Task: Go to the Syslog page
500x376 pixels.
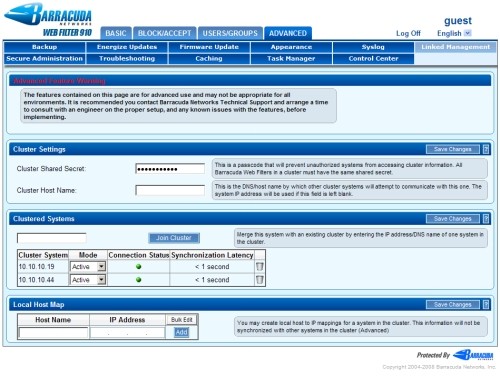Action: (x=373, y=47)
